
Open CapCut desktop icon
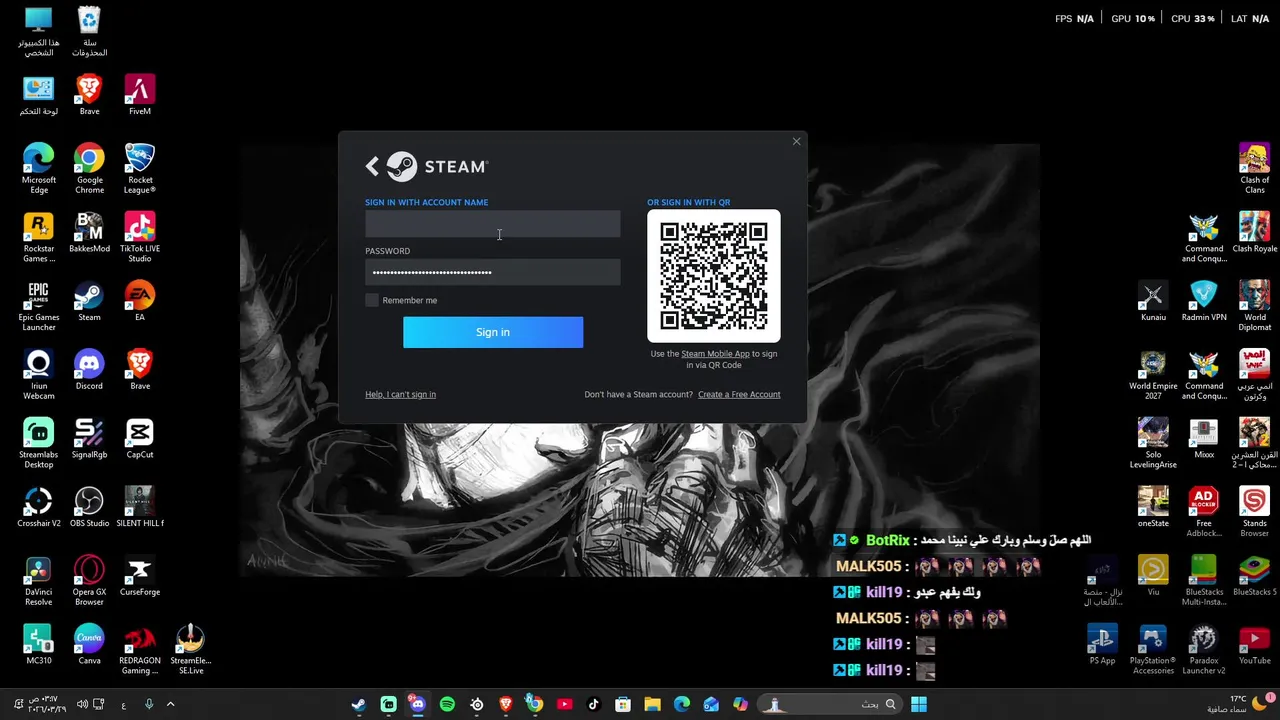pos(139,438)
